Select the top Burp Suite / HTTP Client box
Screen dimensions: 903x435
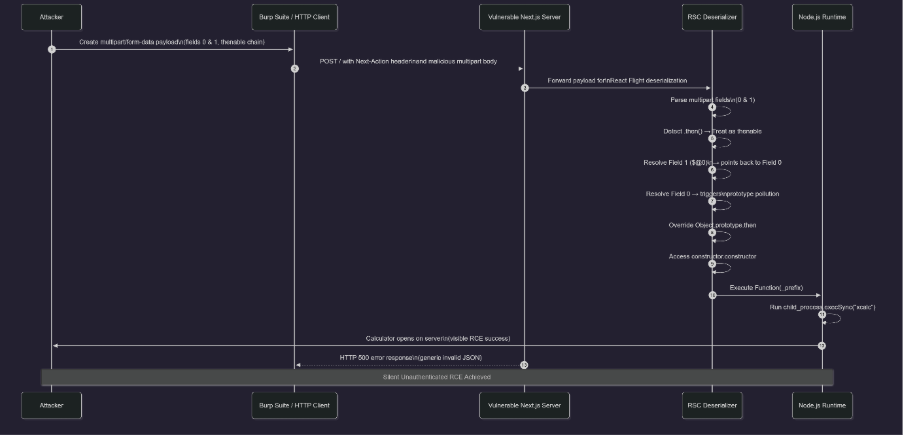click(294, 17)
